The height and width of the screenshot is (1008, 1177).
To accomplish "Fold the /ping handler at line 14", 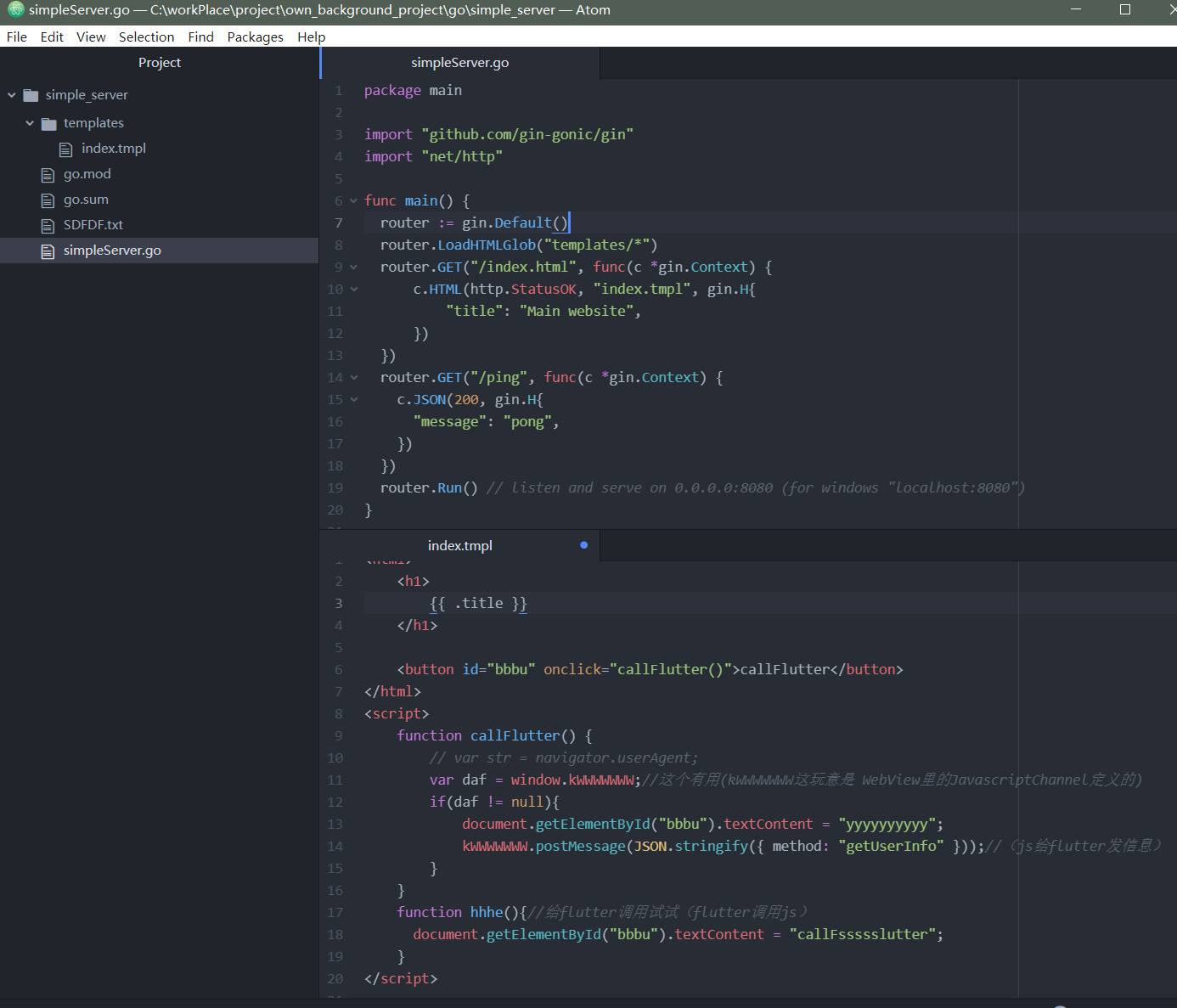I will point(354,378).
